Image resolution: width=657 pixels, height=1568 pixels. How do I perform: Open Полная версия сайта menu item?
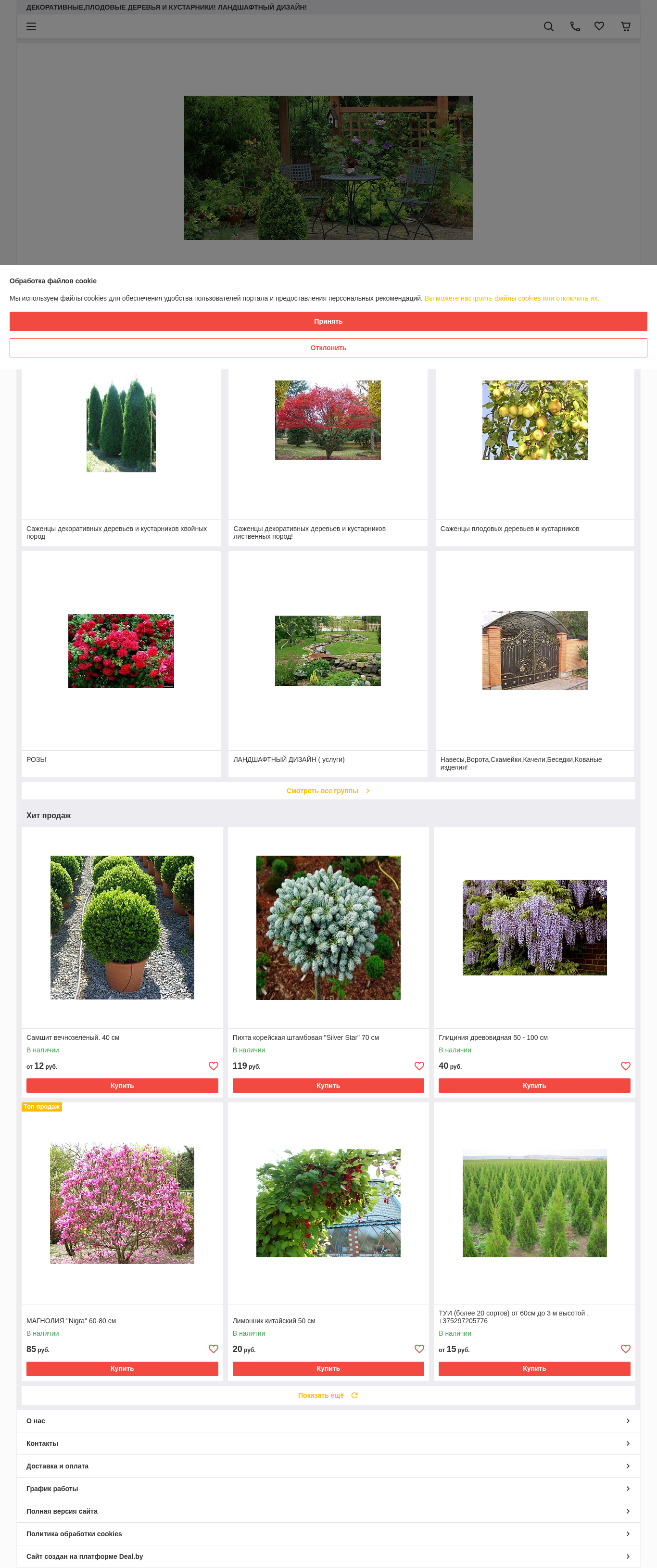point(328,1511)
